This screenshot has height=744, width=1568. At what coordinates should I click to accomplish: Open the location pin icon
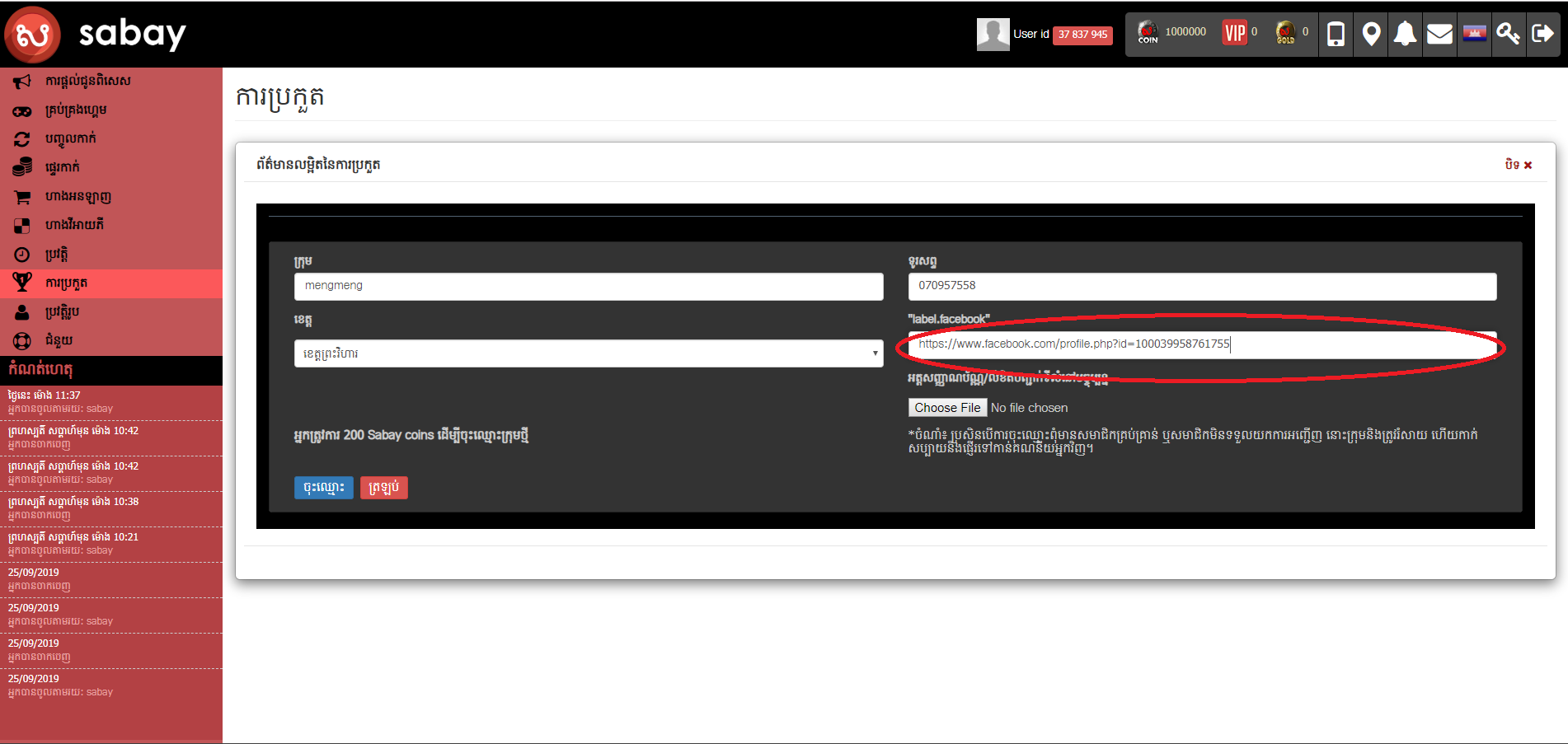click(x=1371, y=34)
